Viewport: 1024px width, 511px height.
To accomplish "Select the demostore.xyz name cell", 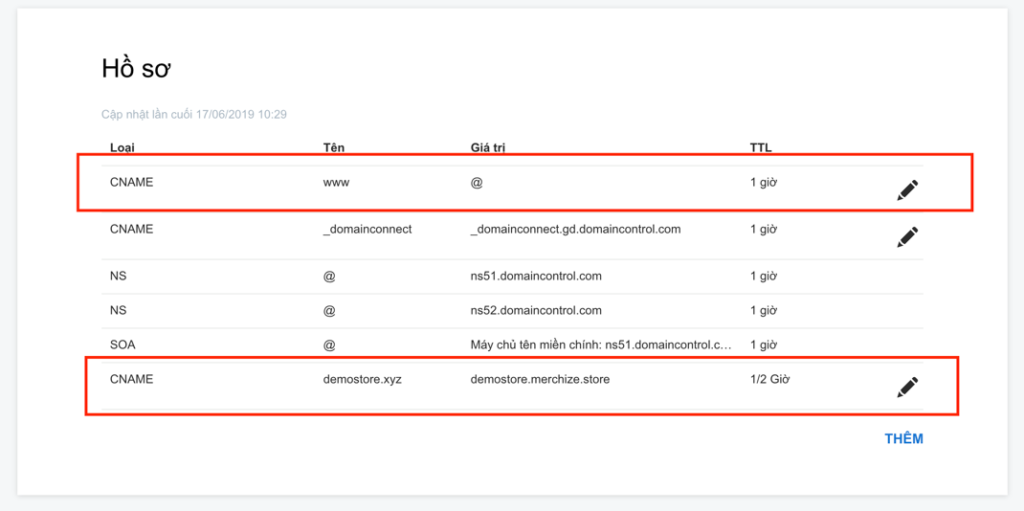I will [x=362, y=379].
